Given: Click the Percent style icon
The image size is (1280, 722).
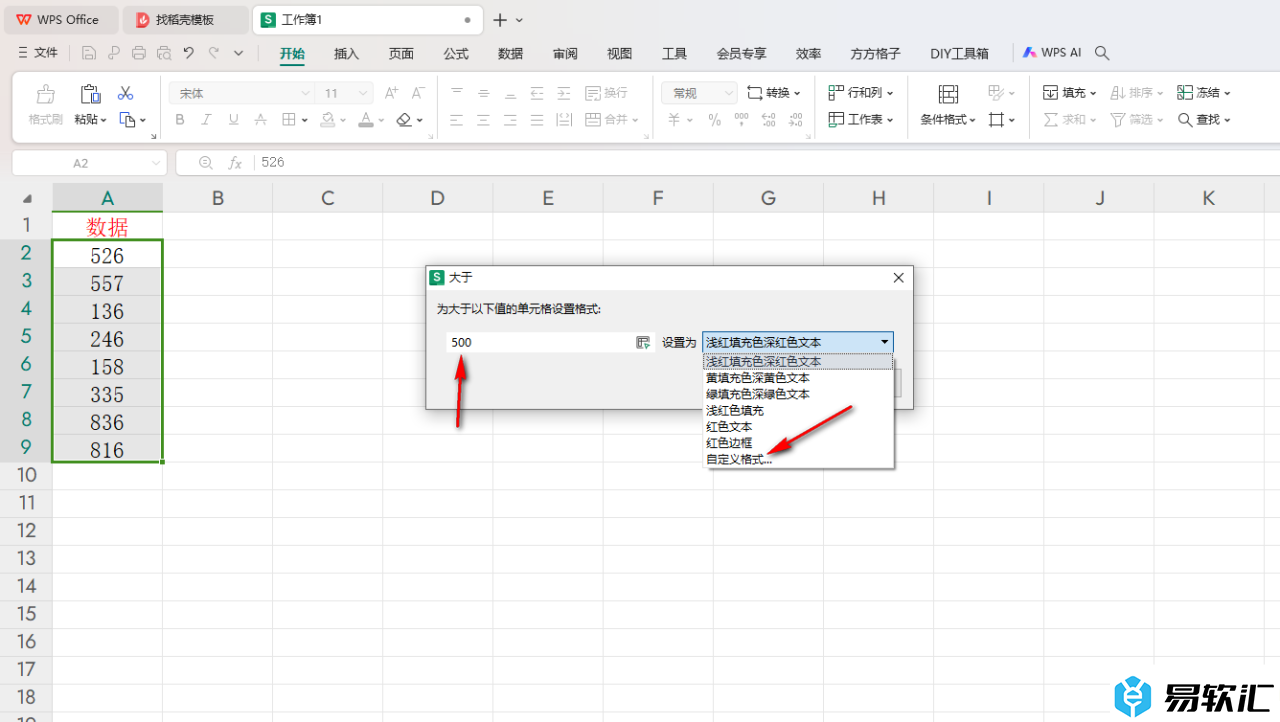Looking at the screenshot, I should (714, 120).
